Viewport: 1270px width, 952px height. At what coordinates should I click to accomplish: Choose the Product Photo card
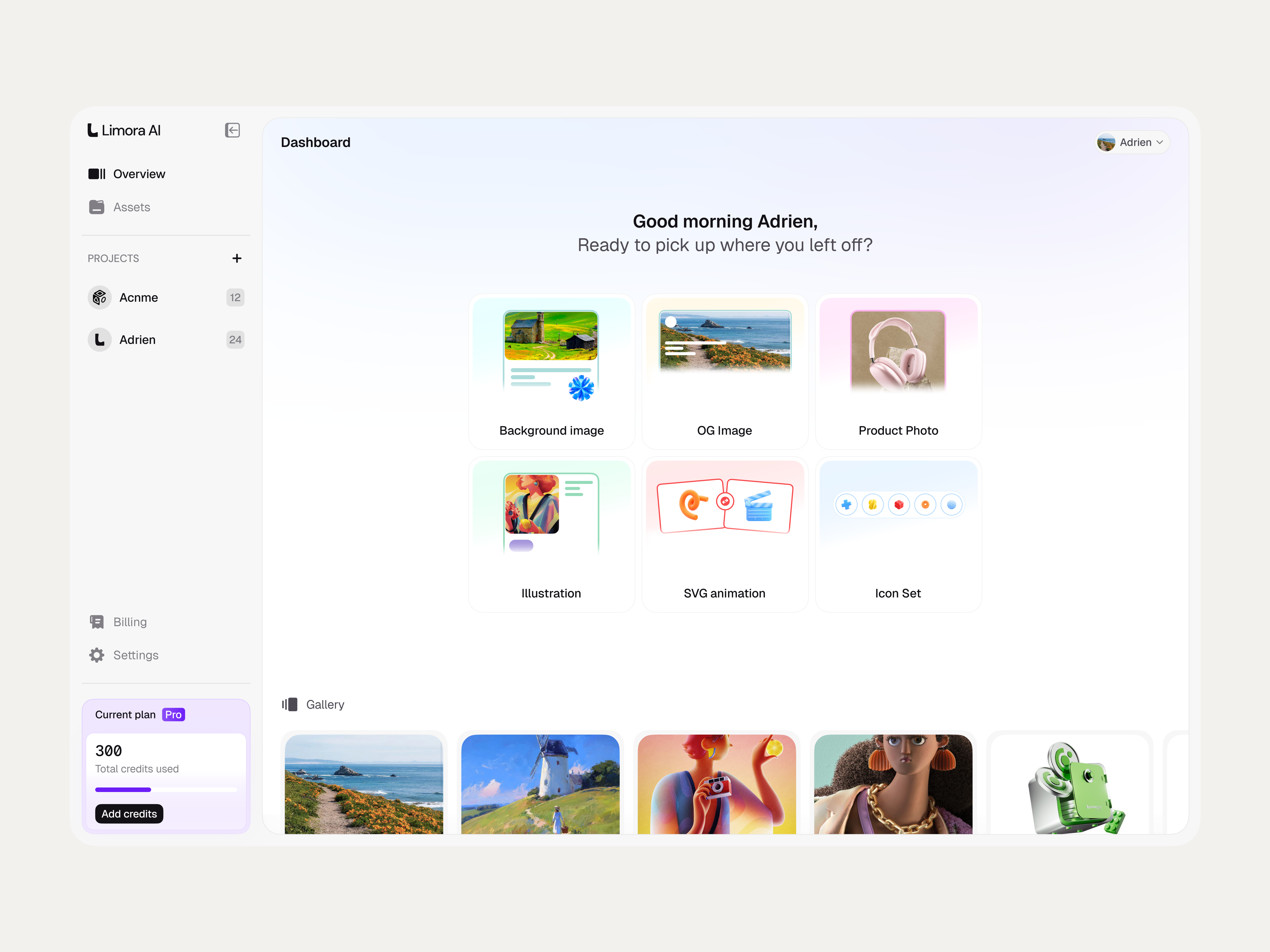point(899,372)
